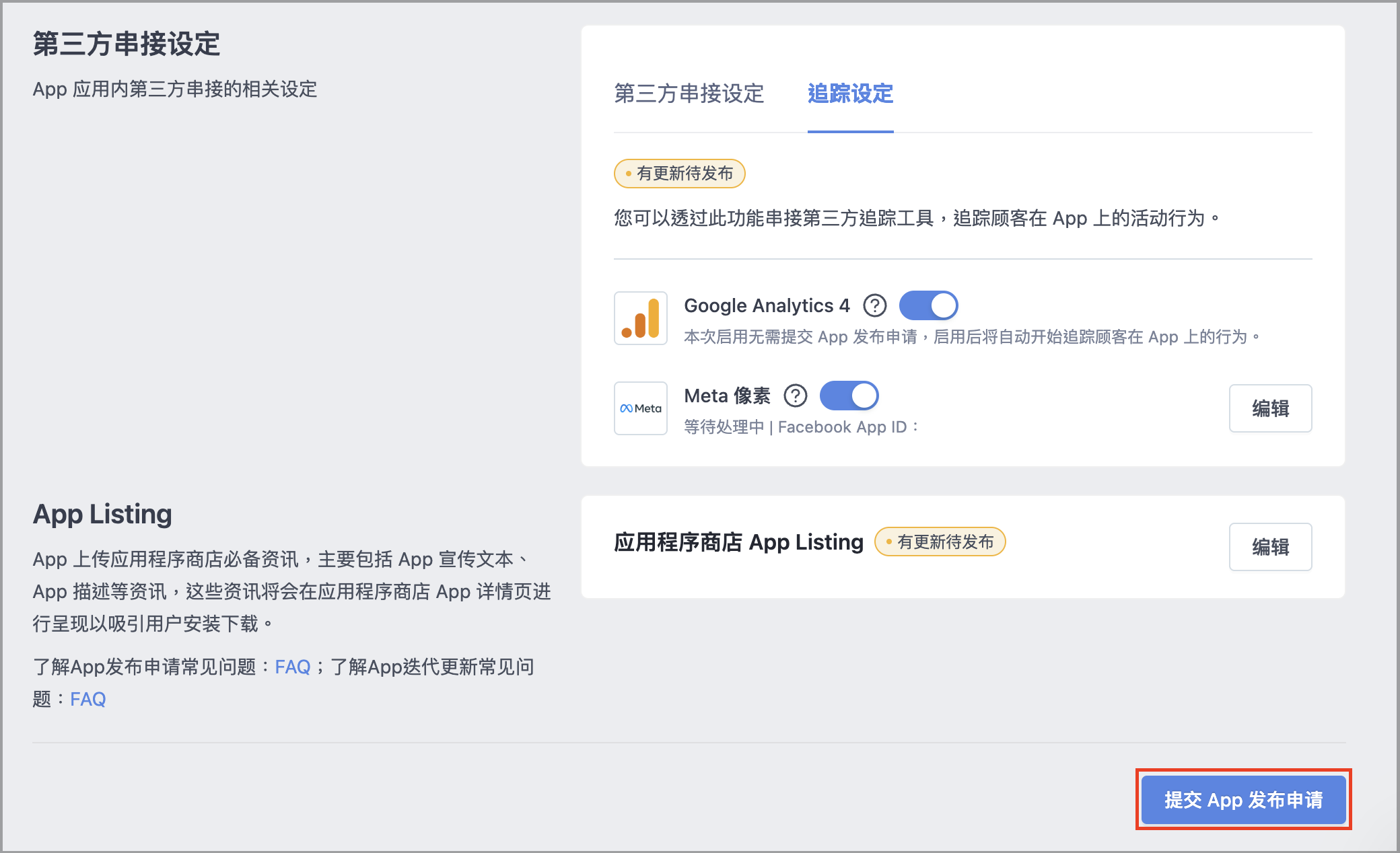Click 有更新待发布 badge beside App Listing
Viewport: 1400px width, 853px height.
point(940,542)
